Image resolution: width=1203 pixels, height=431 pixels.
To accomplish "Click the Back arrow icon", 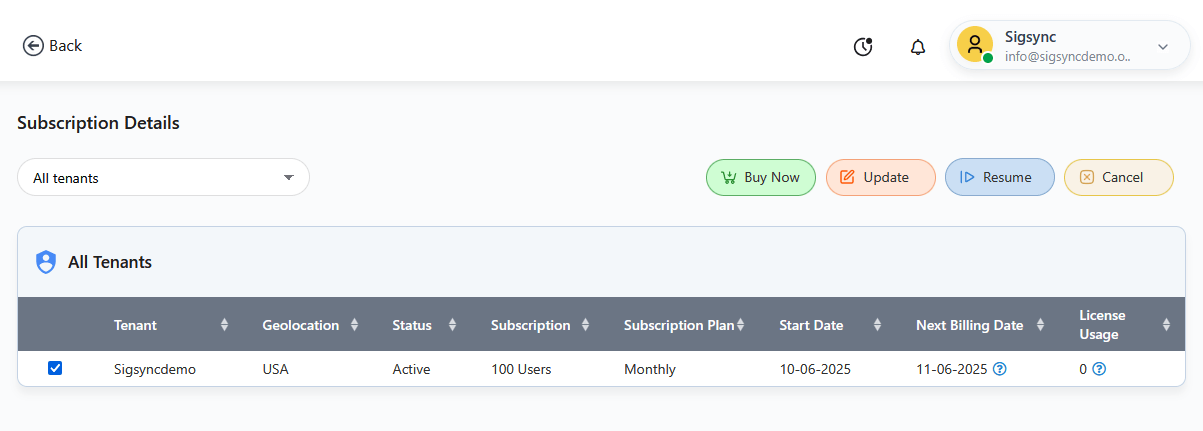I will tap(33, 46).
